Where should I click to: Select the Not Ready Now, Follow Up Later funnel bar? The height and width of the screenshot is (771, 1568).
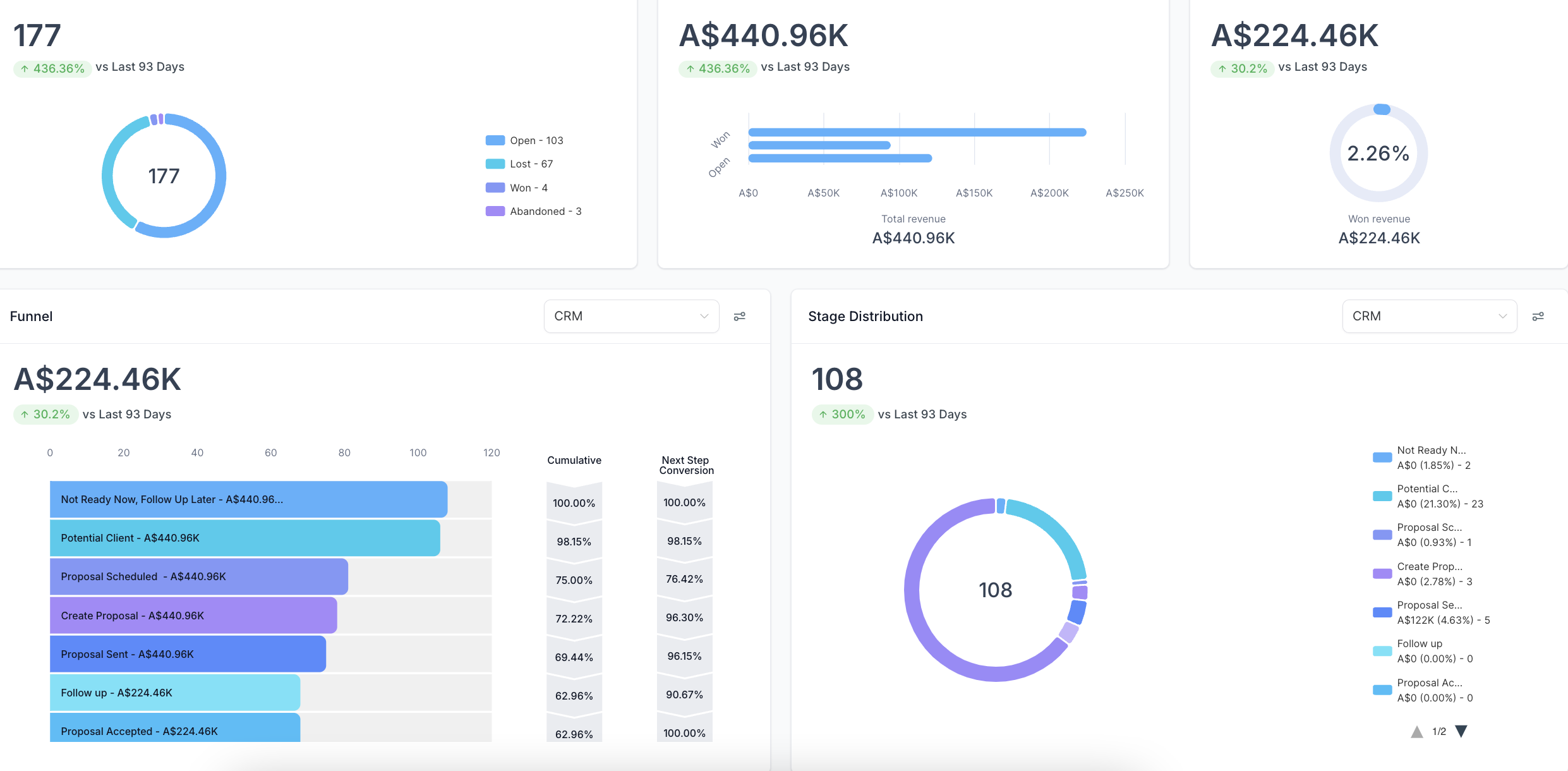tap(248, 499)
